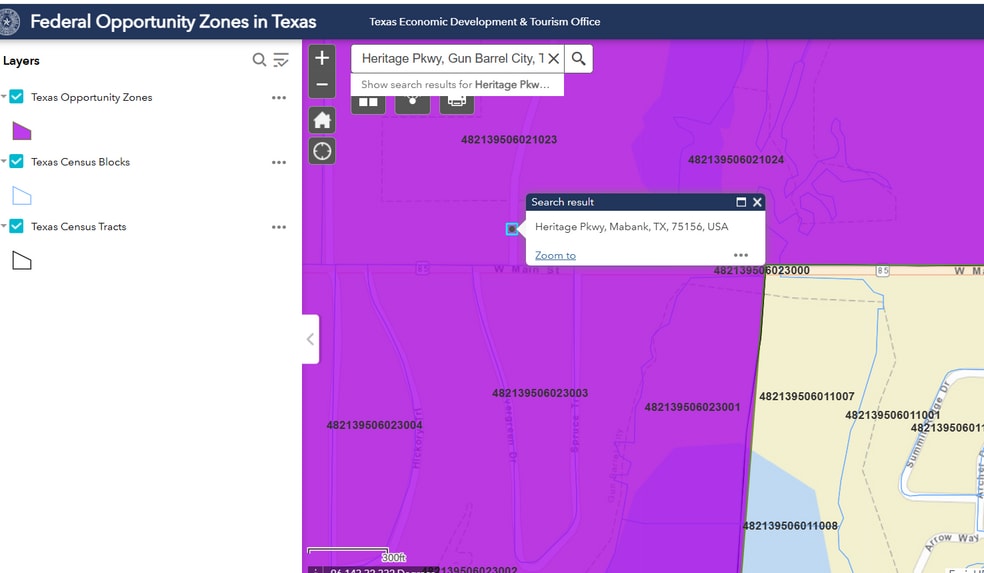Screen dimensions: 984x573
Task: Open more actions in Search result popup
Action: tap(741, 255)
